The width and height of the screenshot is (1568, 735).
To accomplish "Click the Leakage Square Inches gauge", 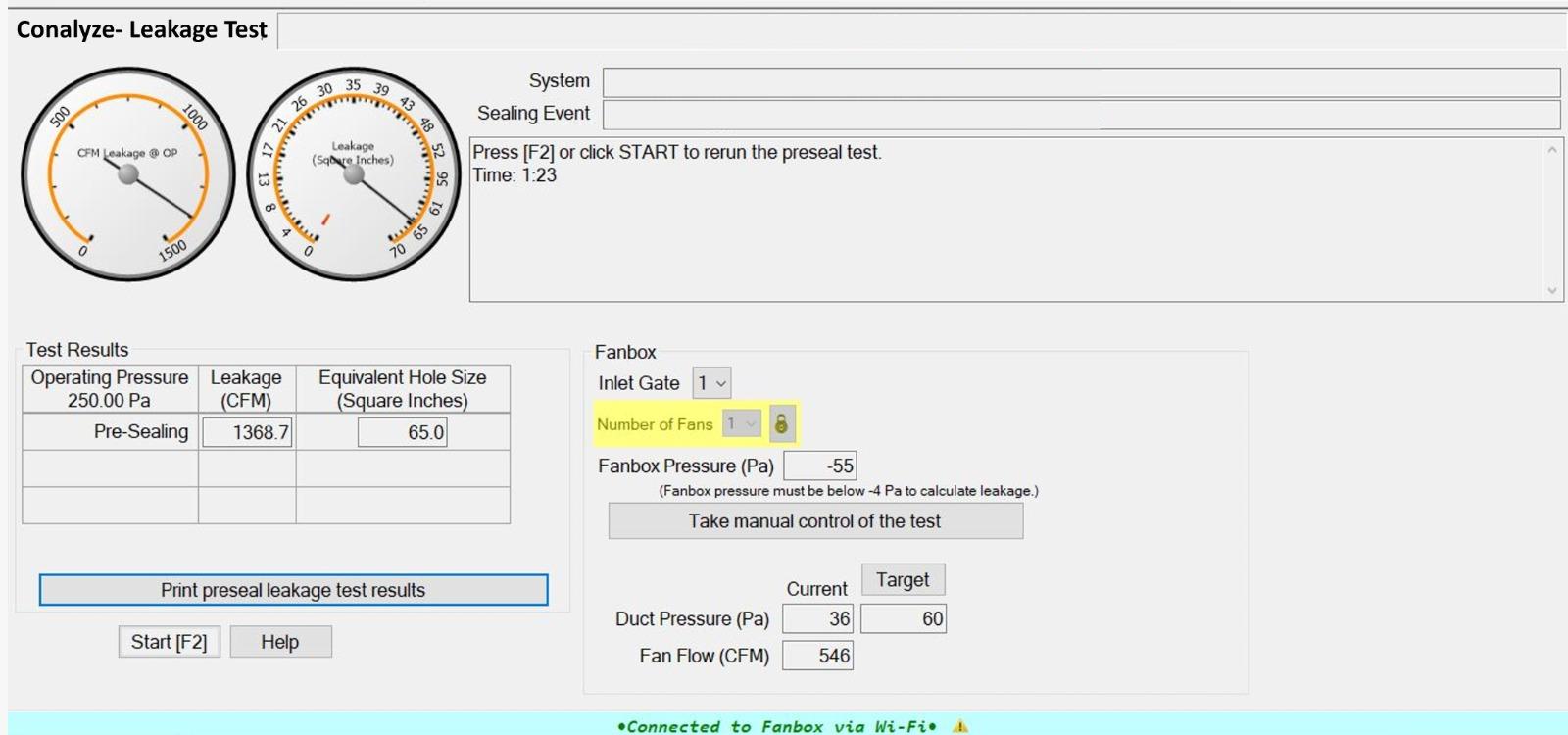I will (x=354, y=174).
